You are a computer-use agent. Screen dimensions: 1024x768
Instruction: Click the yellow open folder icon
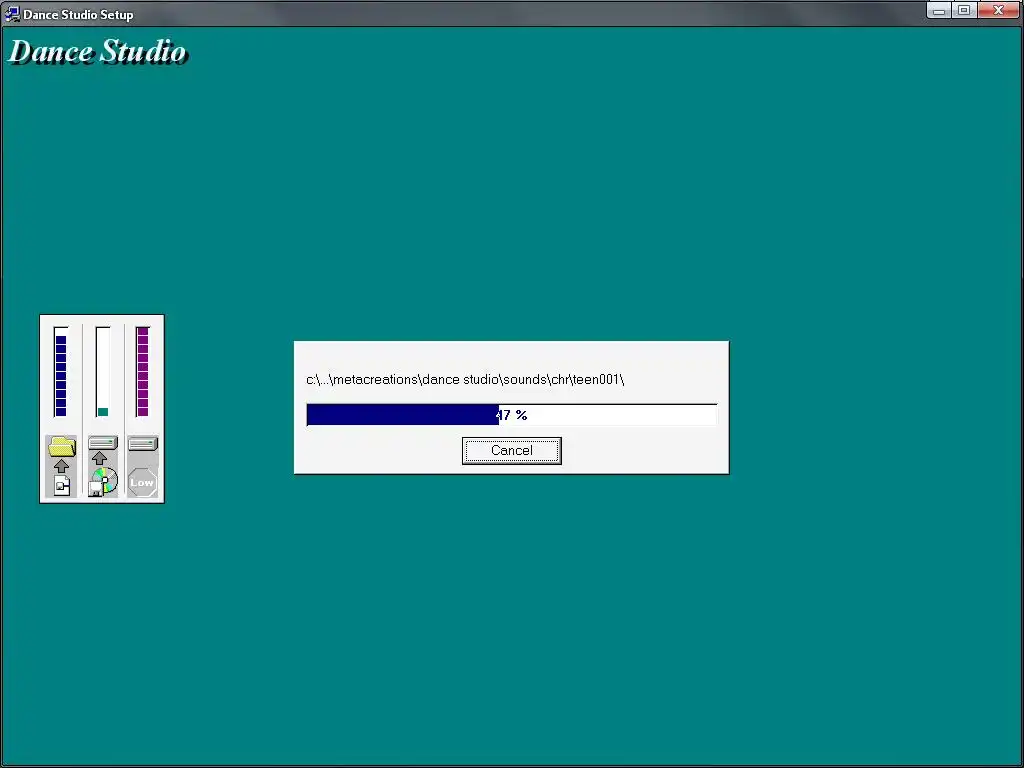61,446
